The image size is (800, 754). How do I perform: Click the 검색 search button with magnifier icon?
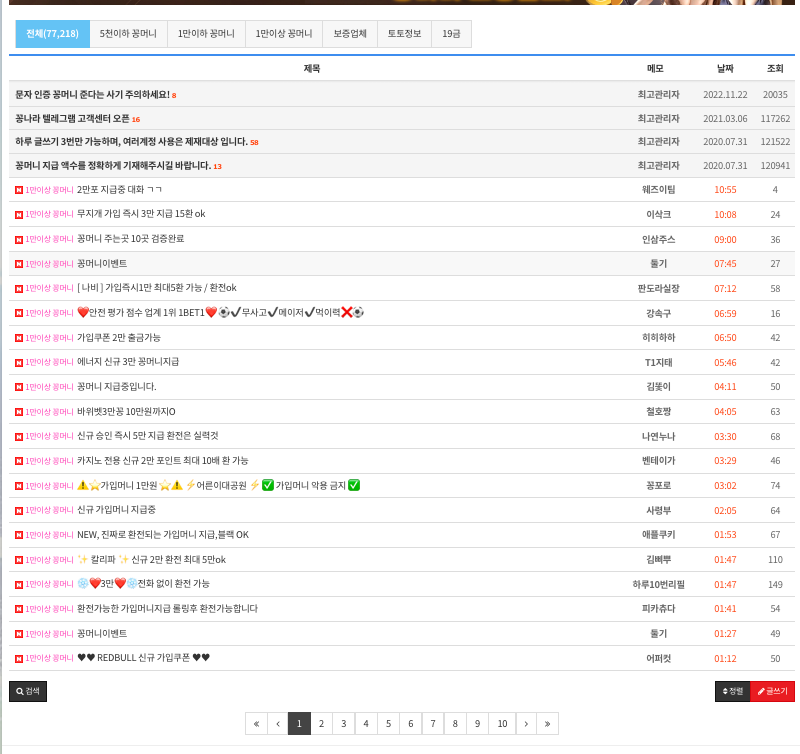point(28,691)
